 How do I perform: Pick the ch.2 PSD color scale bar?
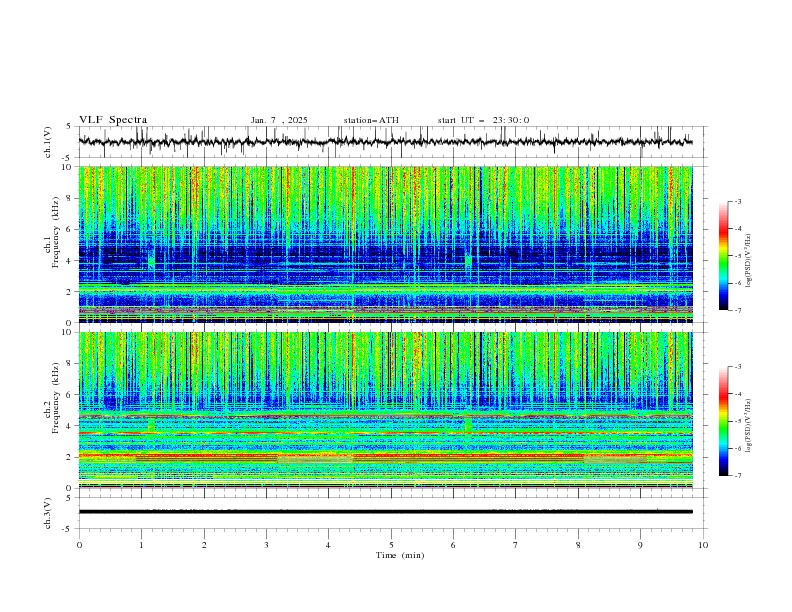click(x=723, y=421)
